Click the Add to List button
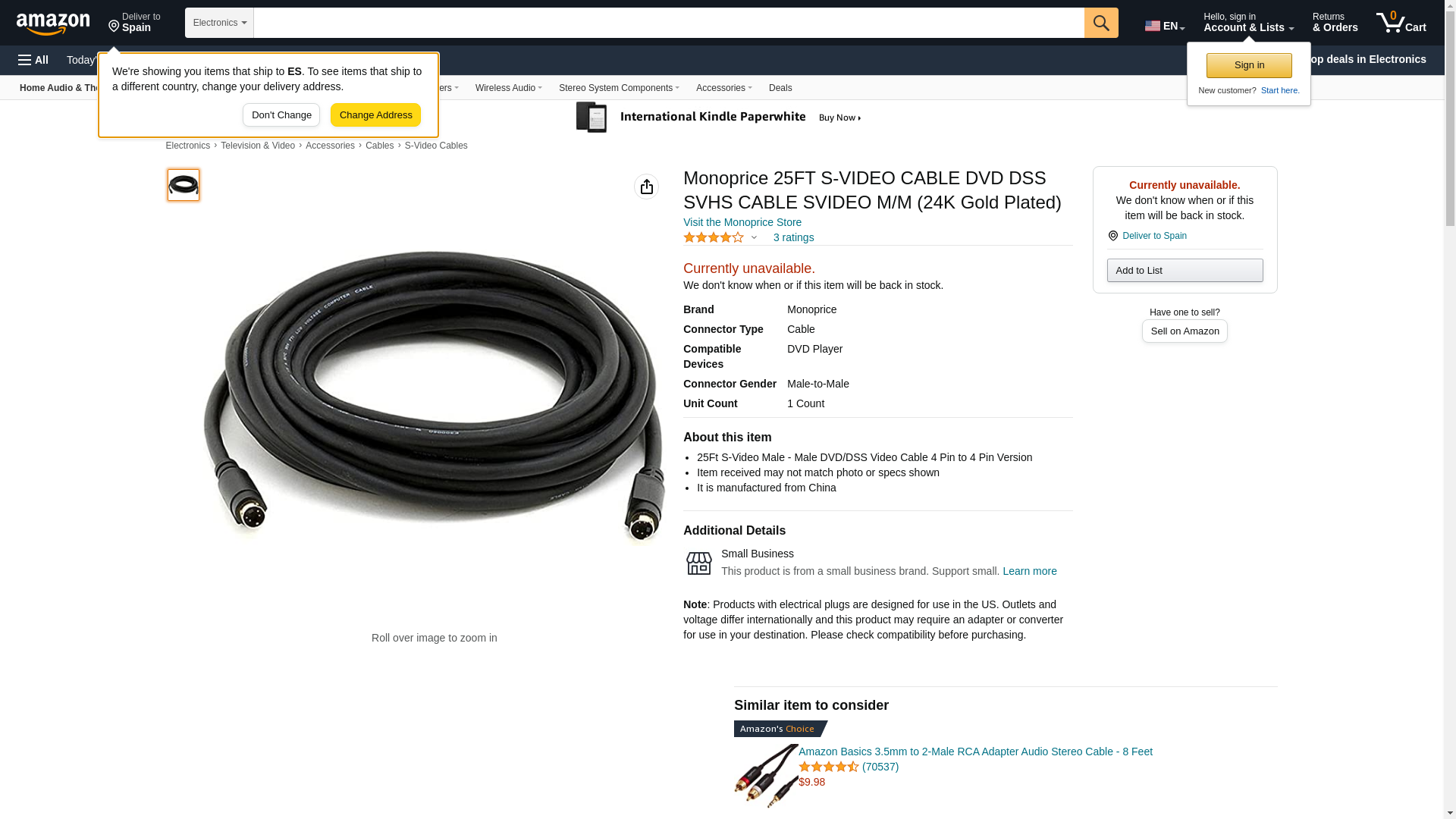The height and width of the screenshot is (819, 1456). (1185, 271)
